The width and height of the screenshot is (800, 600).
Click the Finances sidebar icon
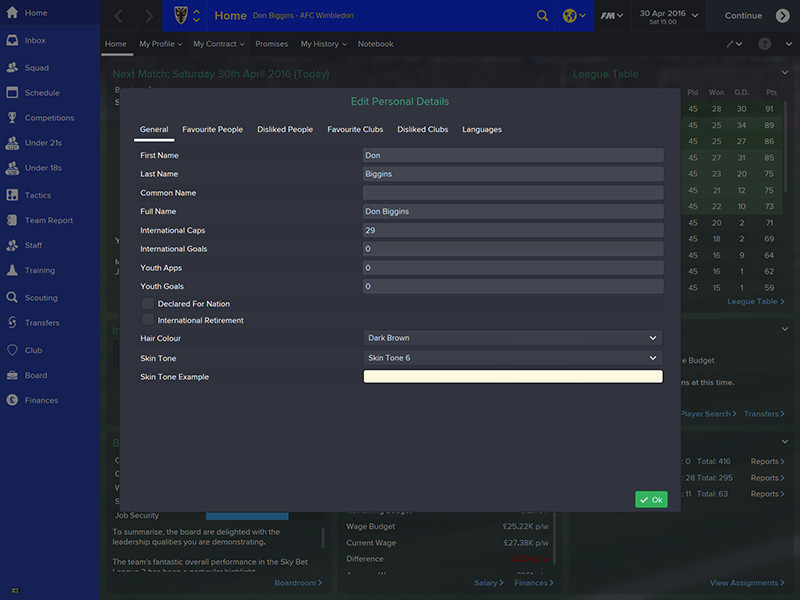(x=12, y=401)
